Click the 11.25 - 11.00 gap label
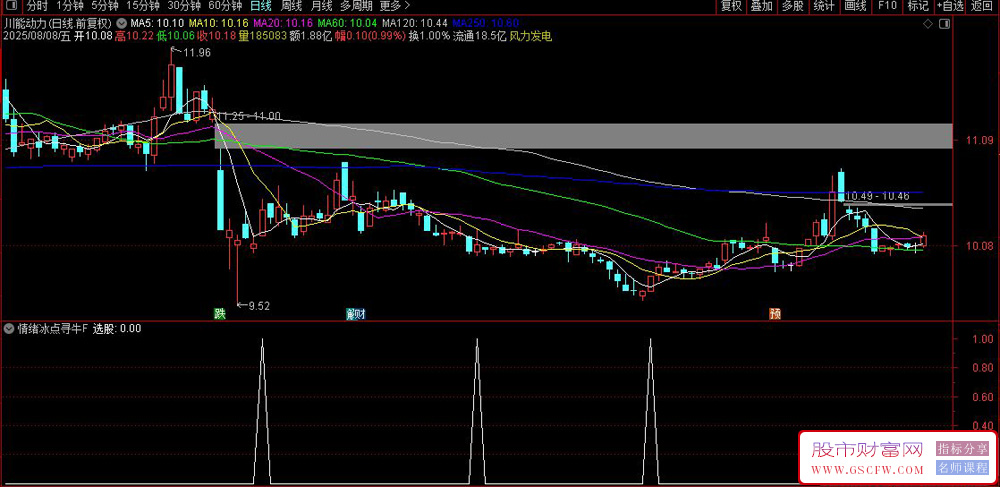Screen dimensions: 1000x487 pos(249,116)
